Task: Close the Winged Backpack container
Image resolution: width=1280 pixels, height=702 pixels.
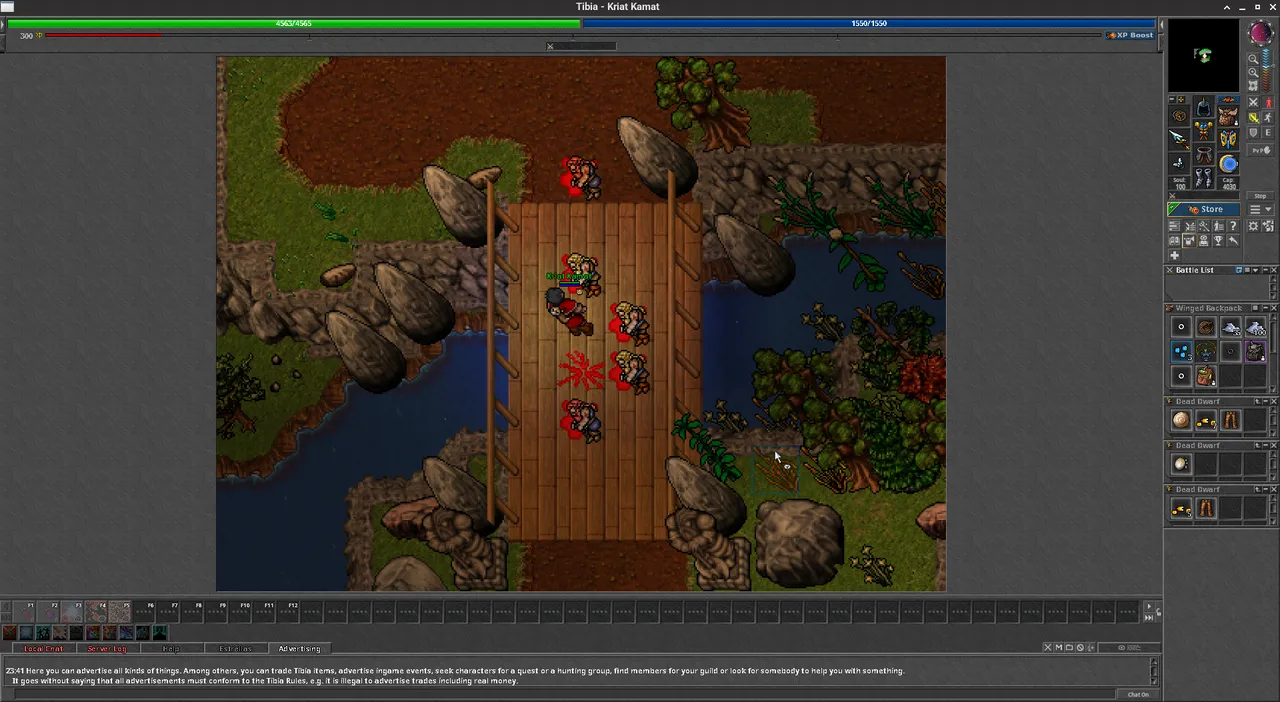Action: point(1274,308)
